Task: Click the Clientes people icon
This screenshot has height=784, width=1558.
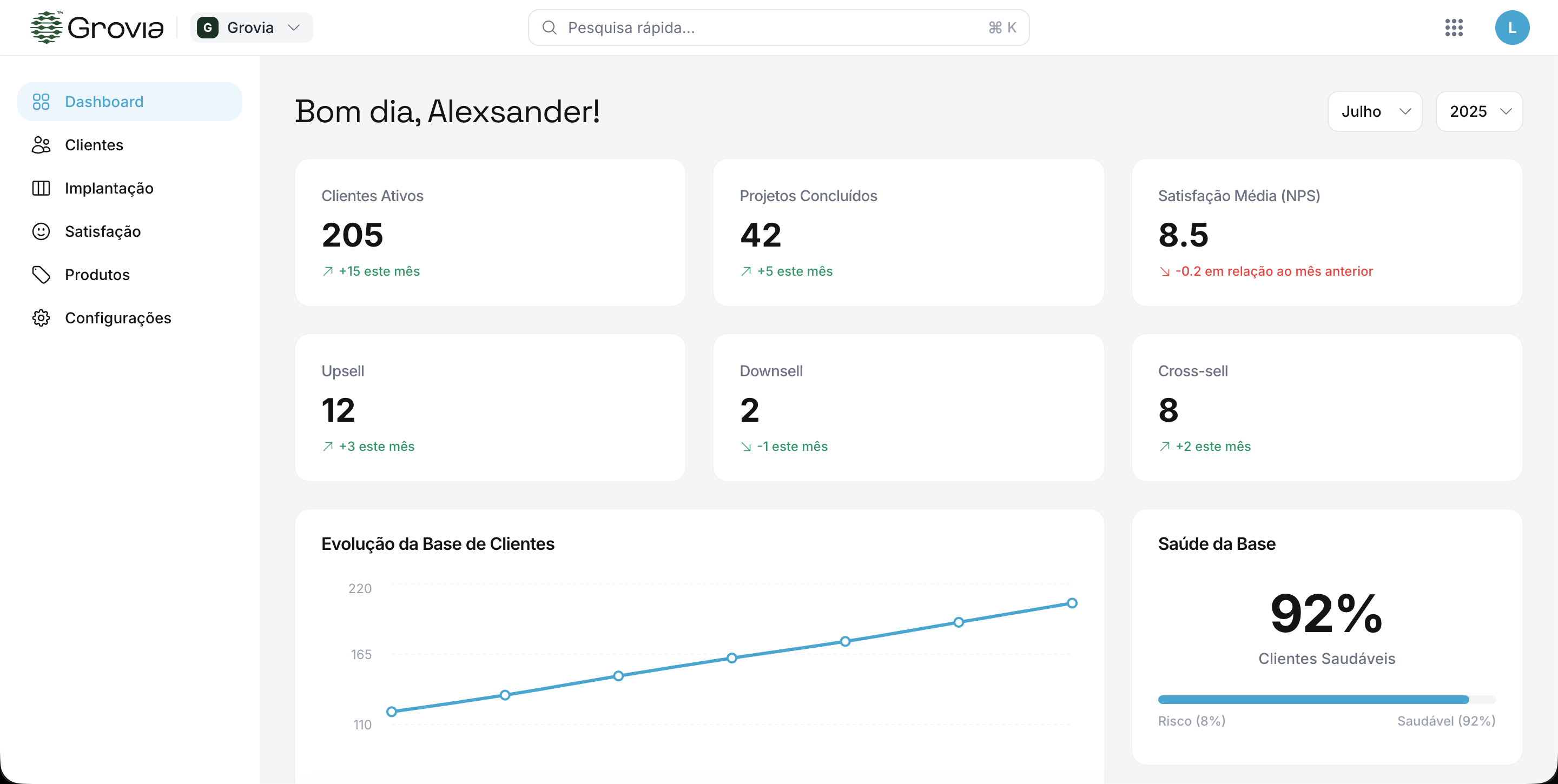Action: [x=41, y=145]
